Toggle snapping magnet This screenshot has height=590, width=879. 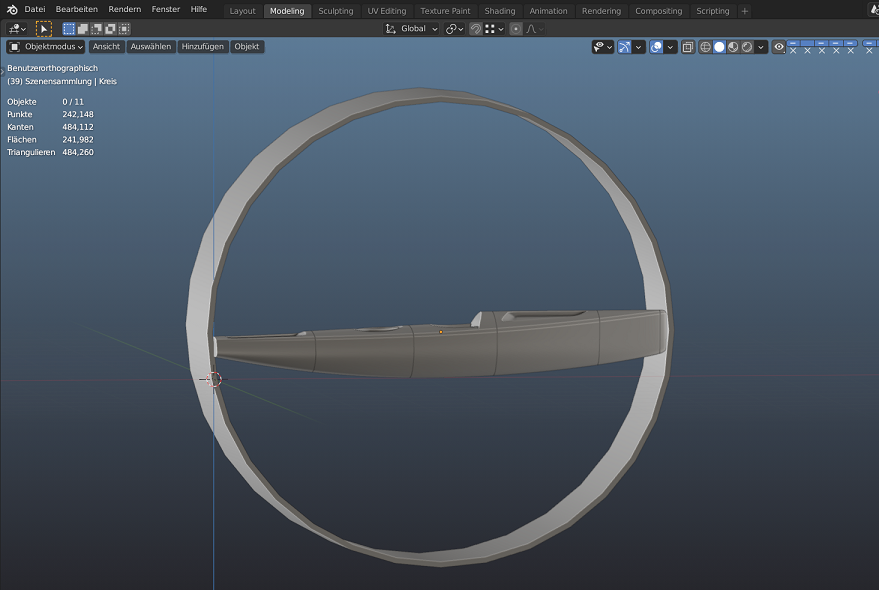pyautogui.click(x=475, y=29)
